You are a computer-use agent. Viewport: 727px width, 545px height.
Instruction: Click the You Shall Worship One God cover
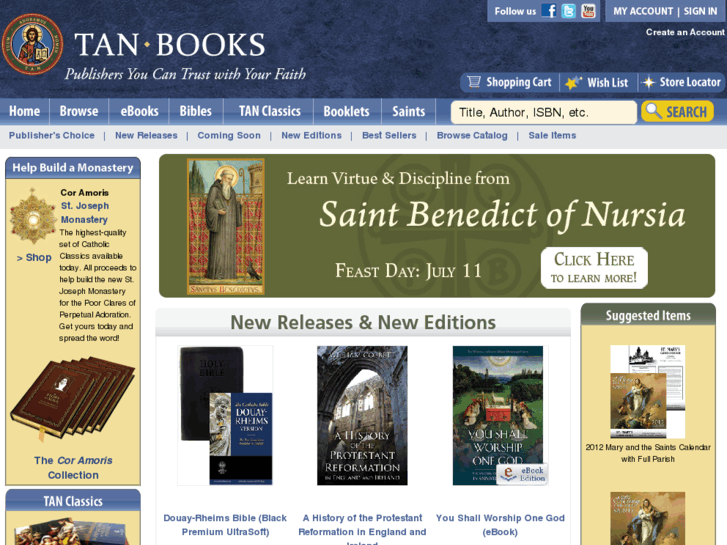tap(500, 416)
